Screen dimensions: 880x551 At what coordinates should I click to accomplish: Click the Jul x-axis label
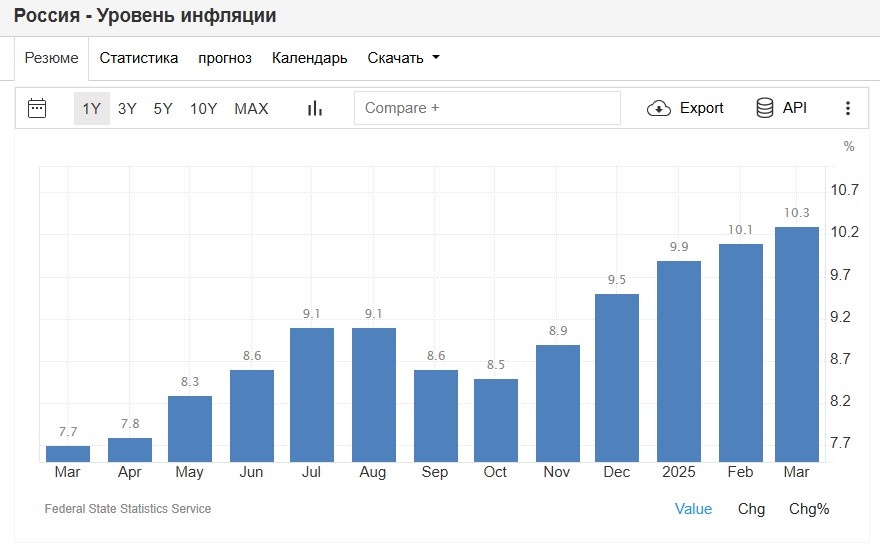[311, 472]
